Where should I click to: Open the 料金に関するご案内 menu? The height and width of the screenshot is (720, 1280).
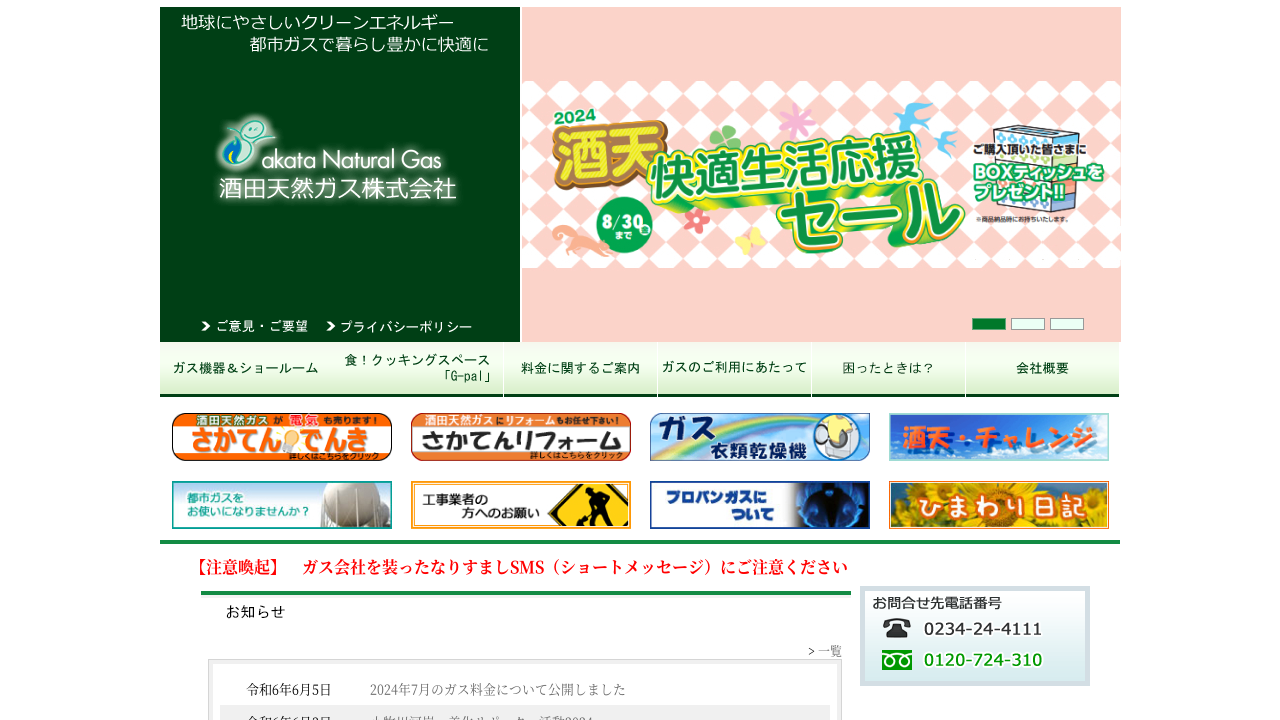(581, 369)
